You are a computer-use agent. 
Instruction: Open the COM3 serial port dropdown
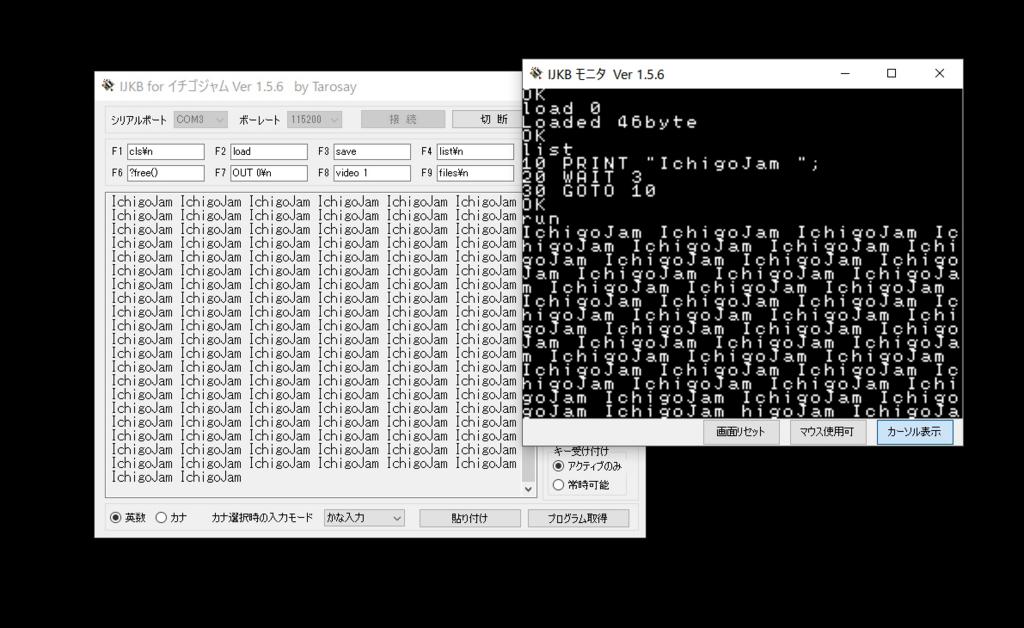coord(200,119)
